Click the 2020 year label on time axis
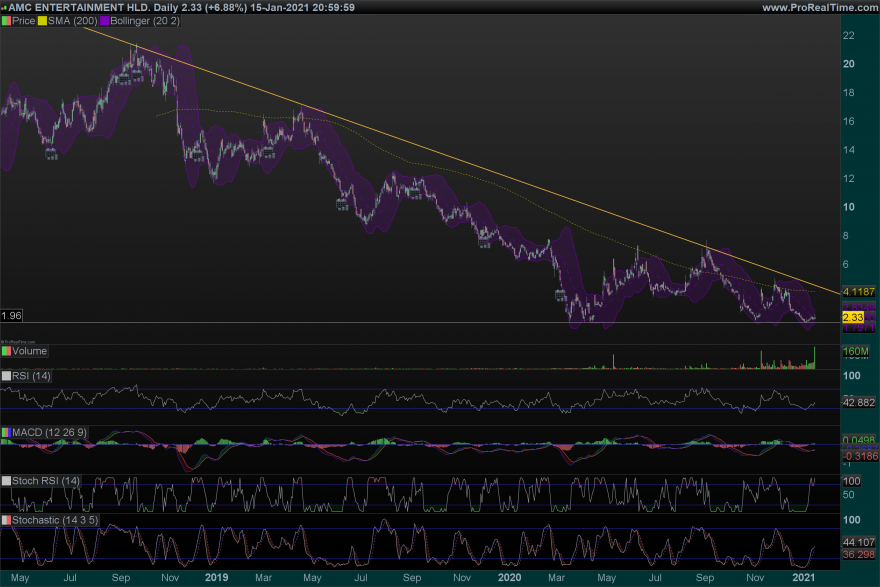880x587 pixels. pyautogui.click(x=510, y=577)
